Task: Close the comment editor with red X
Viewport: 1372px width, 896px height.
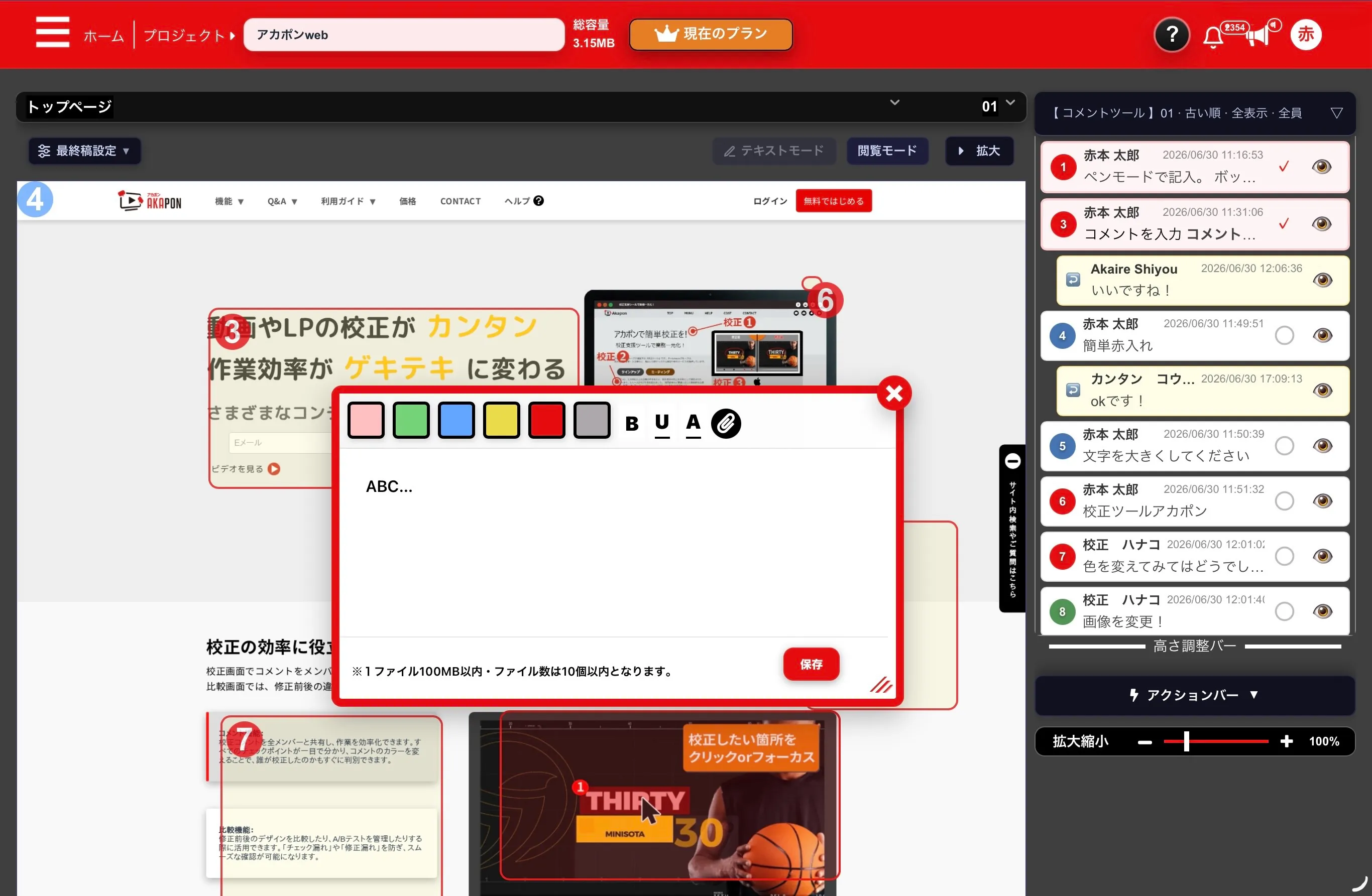Action: click(893, 394)
